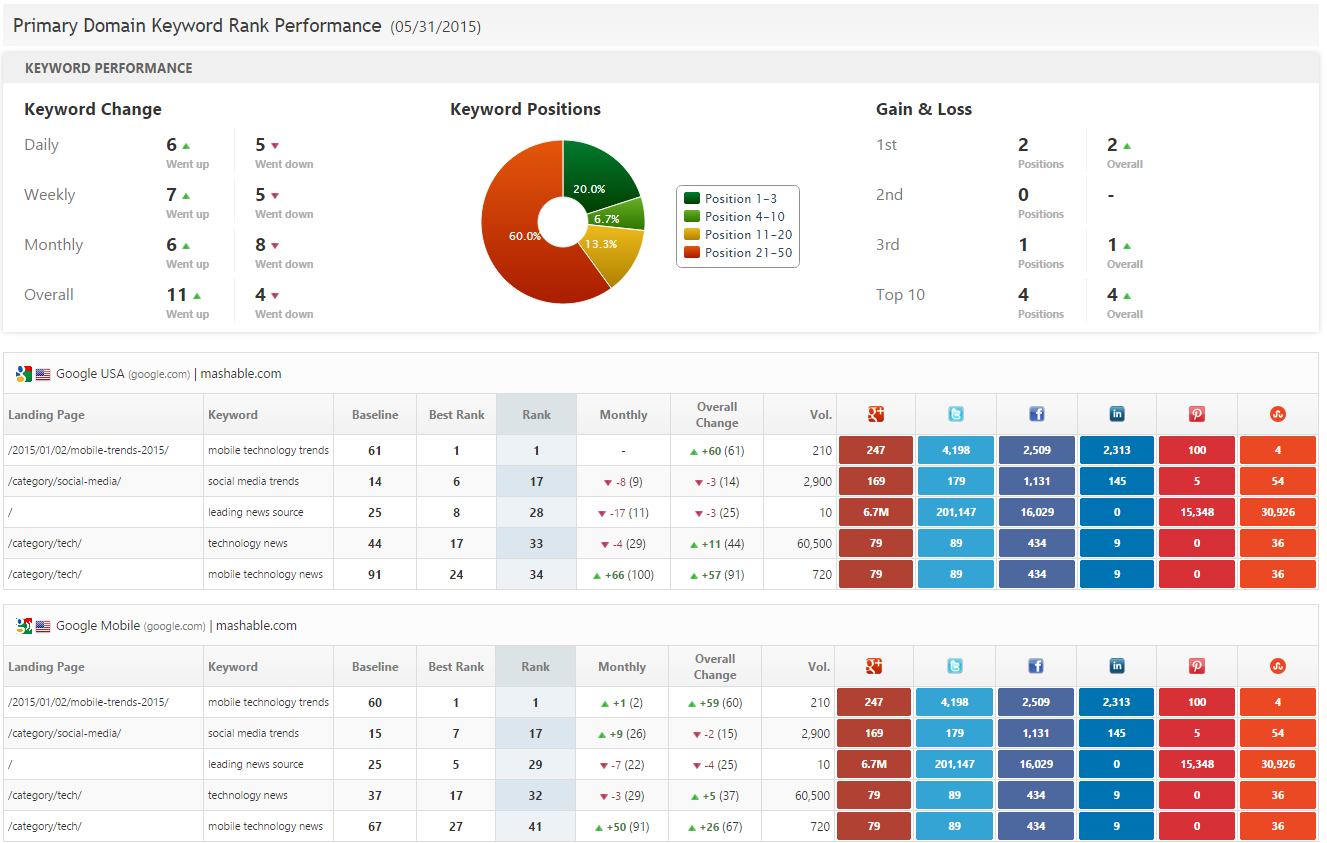Open mashable.com link in Google USA header
Viewport: 1327px width, 843px height.
(x=241, y=374)
